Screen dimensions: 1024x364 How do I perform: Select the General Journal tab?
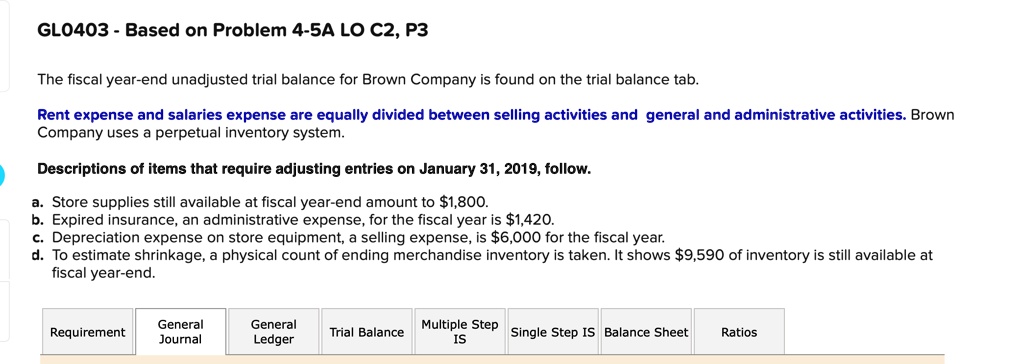pos(180,332)
